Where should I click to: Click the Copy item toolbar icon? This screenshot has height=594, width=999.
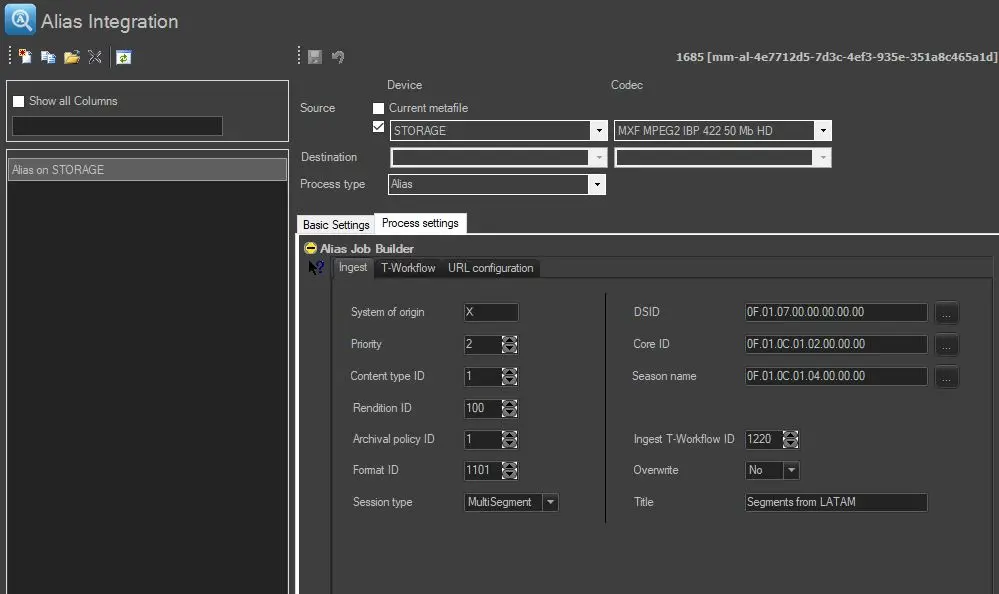tap(48, 57)
